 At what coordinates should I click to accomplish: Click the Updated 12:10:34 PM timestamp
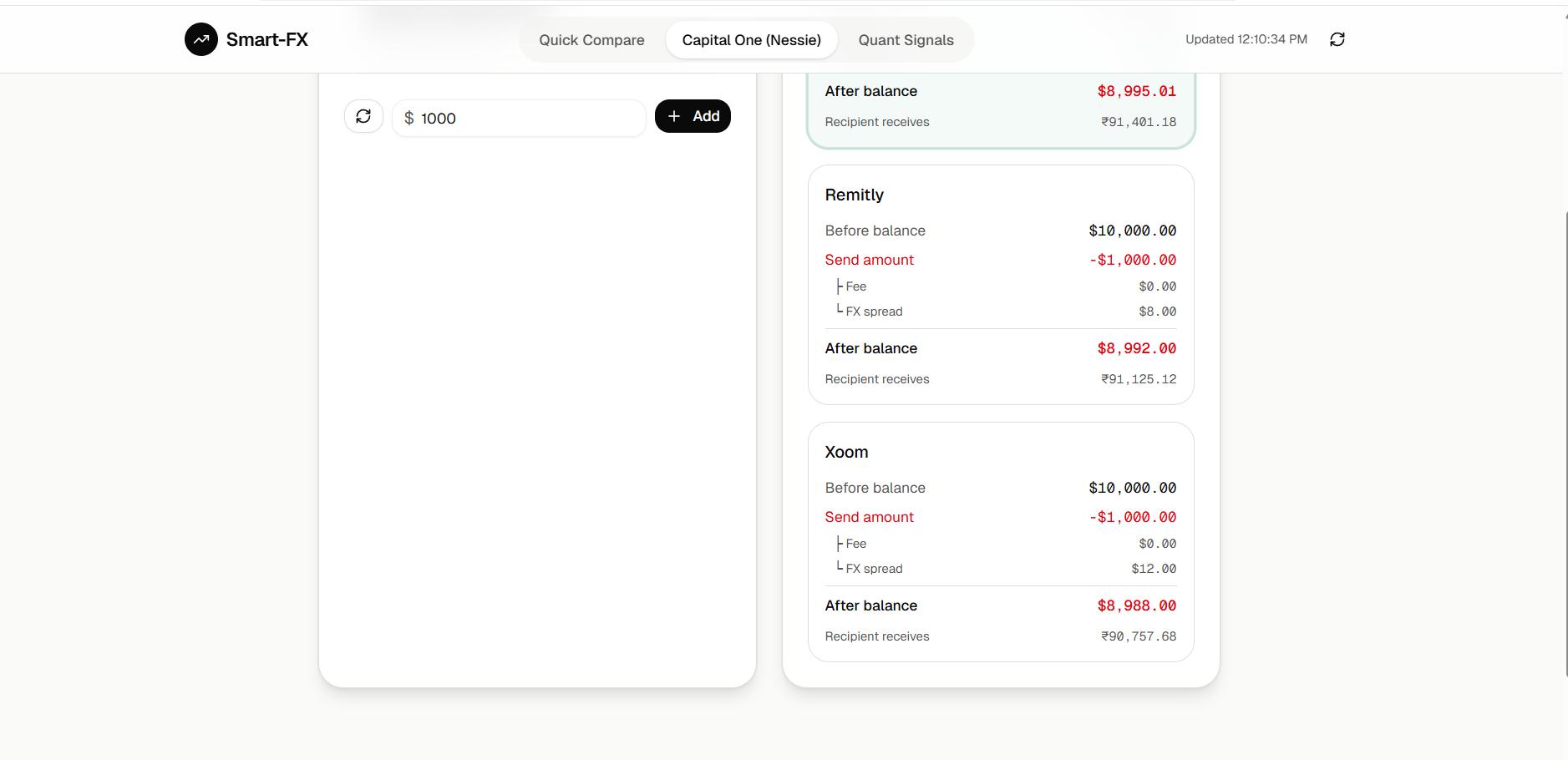click(1246, 39)
